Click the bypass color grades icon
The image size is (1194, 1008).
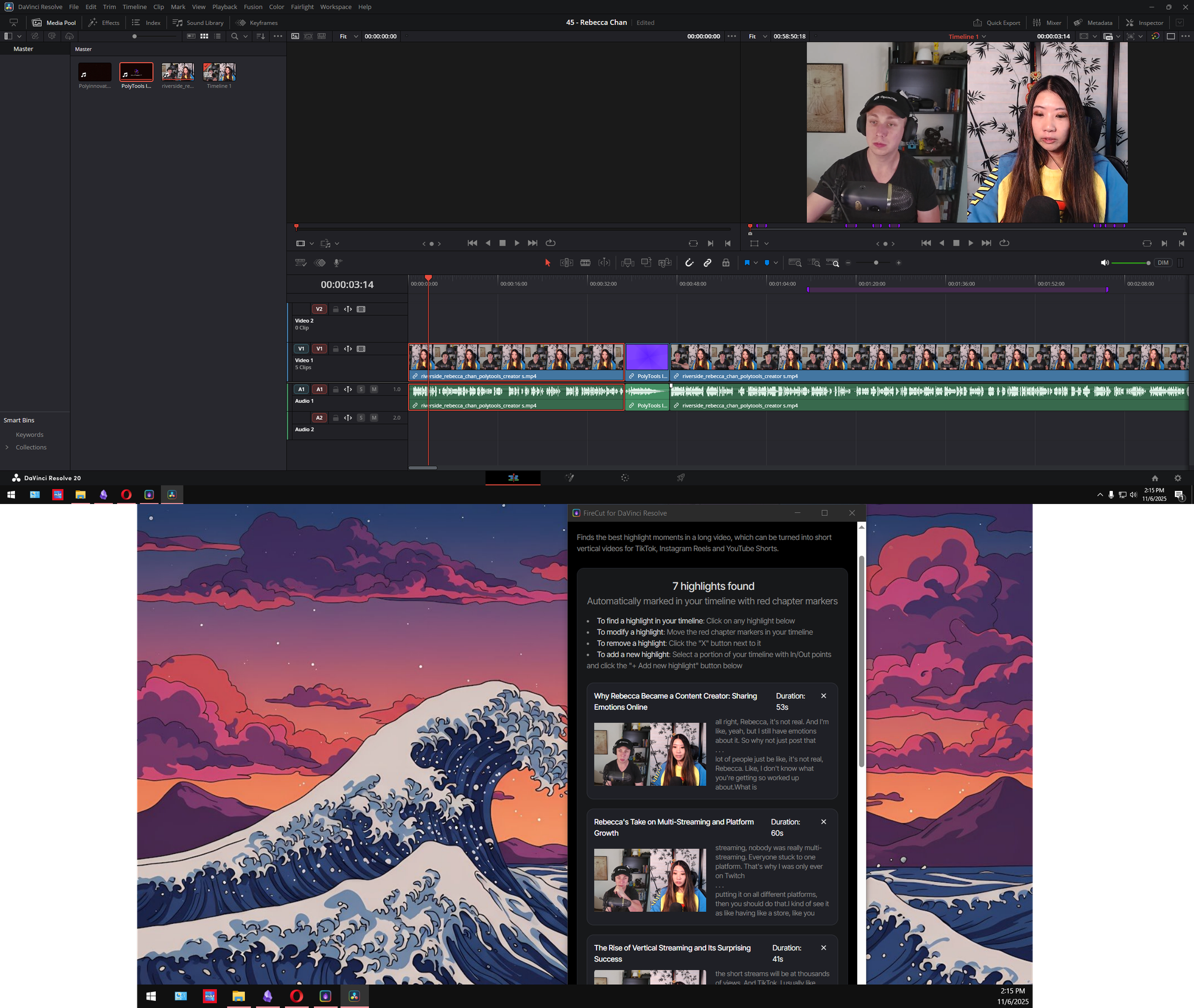(1156, 36)
